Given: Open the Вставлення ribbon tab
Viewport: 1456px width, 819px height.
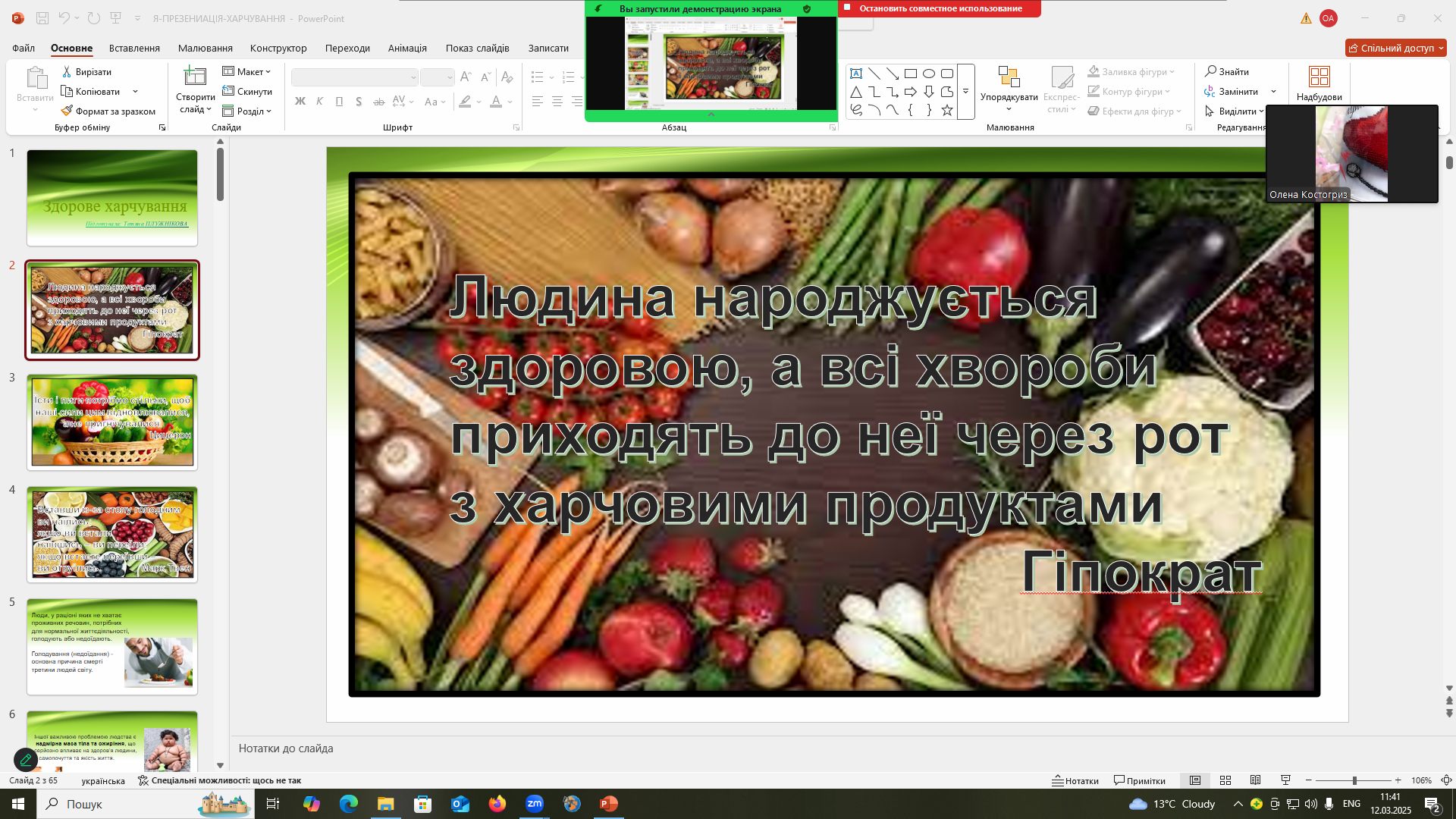Looking at the screenshot, I should (134, 48).
